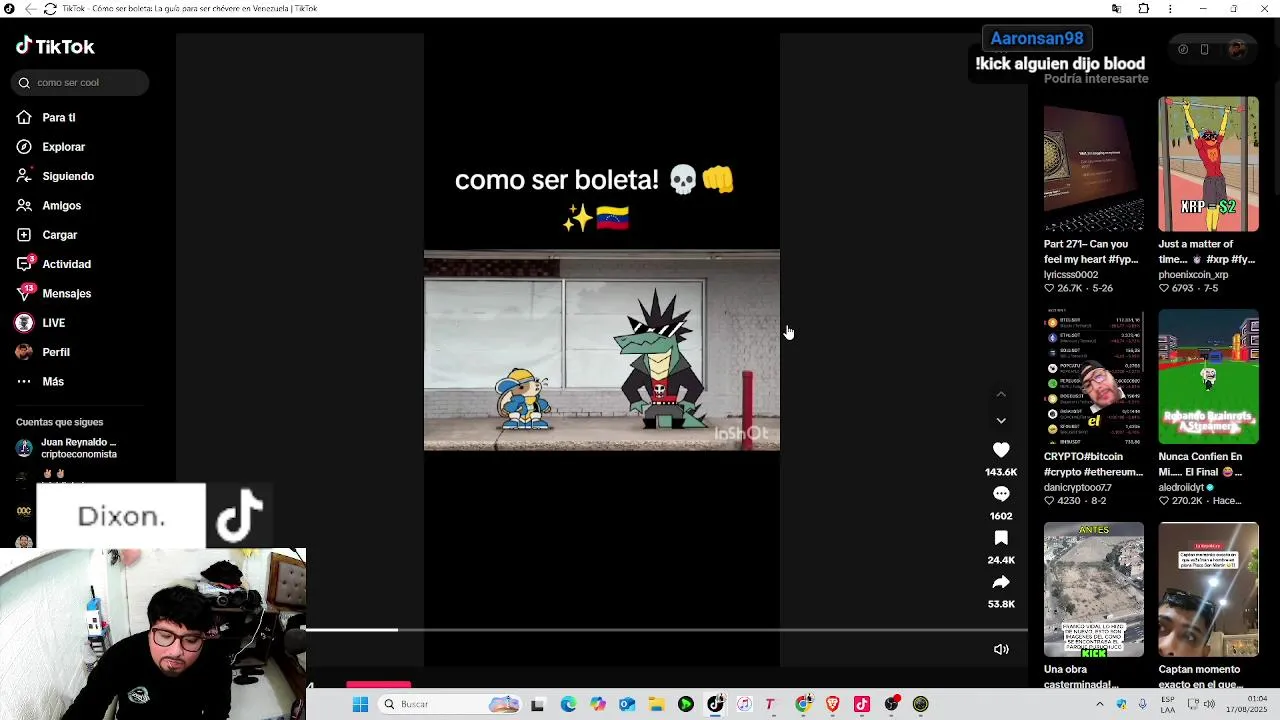Click the Para ti home icon
Screen dimensions: 1280x720
24,117
